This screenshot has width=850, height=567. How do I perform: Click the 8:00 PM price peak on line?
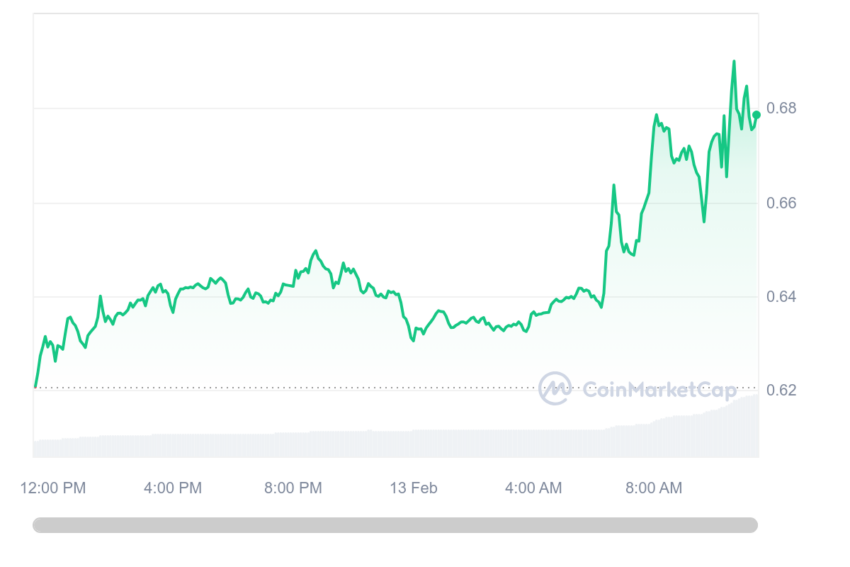pyautogui.click(x=315, y=251)
